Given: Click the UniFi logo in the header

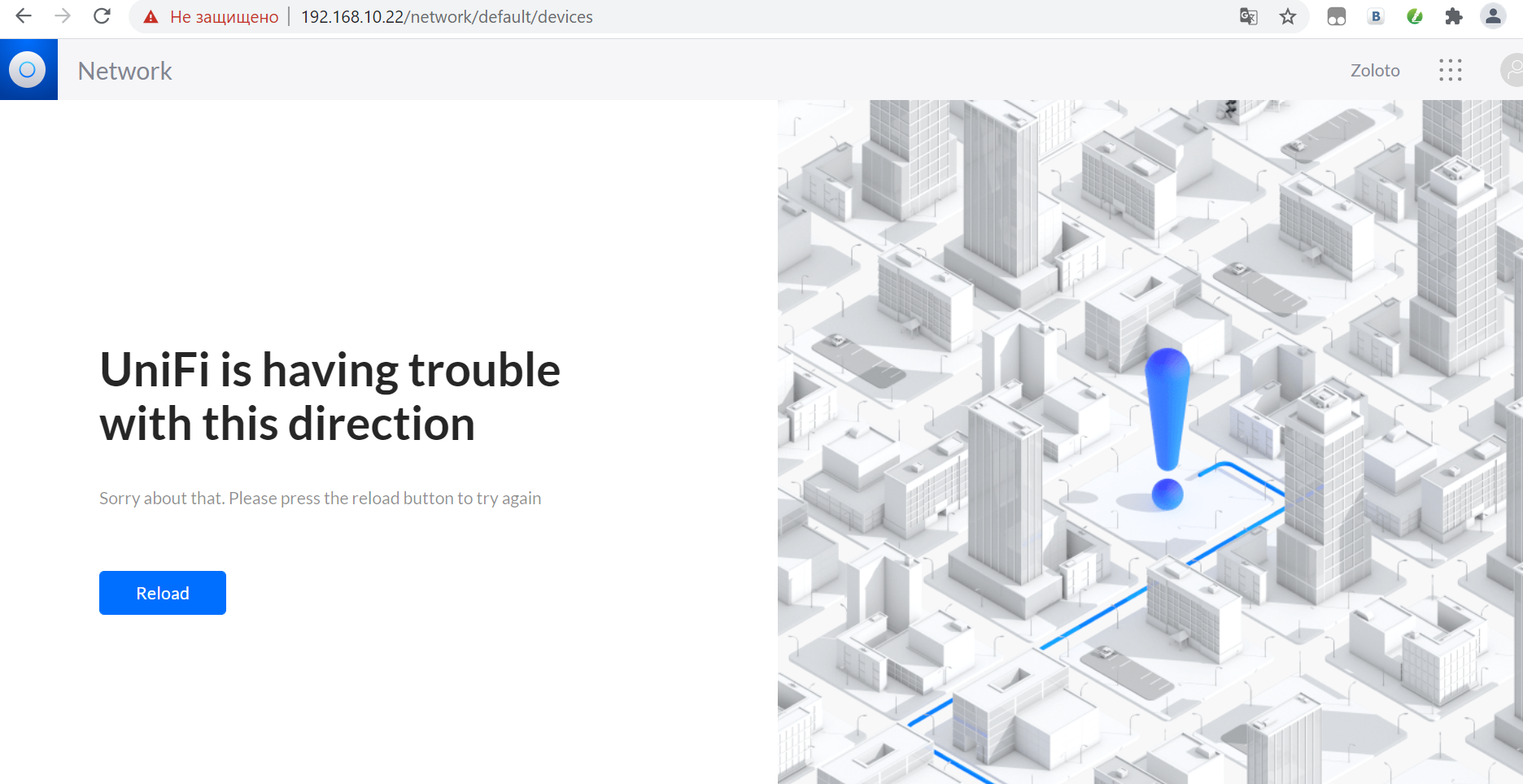Looking at the screenshot, I should pyautogui.click(x=28, y=70).
